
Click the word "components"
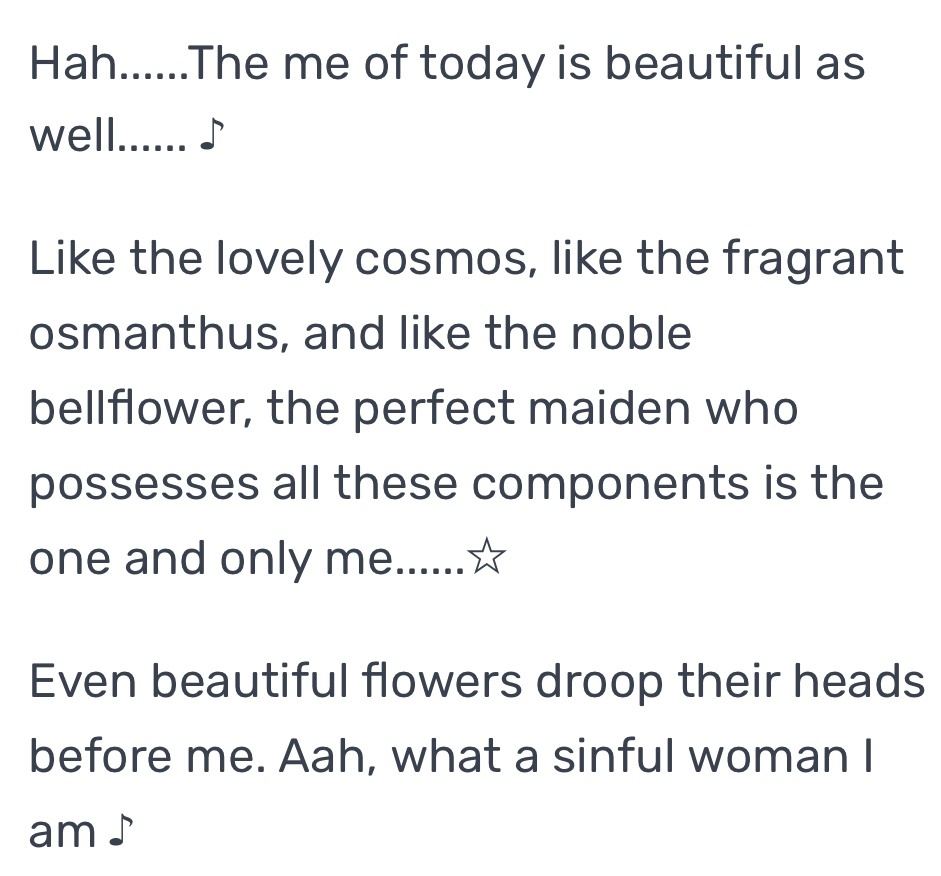610,485
